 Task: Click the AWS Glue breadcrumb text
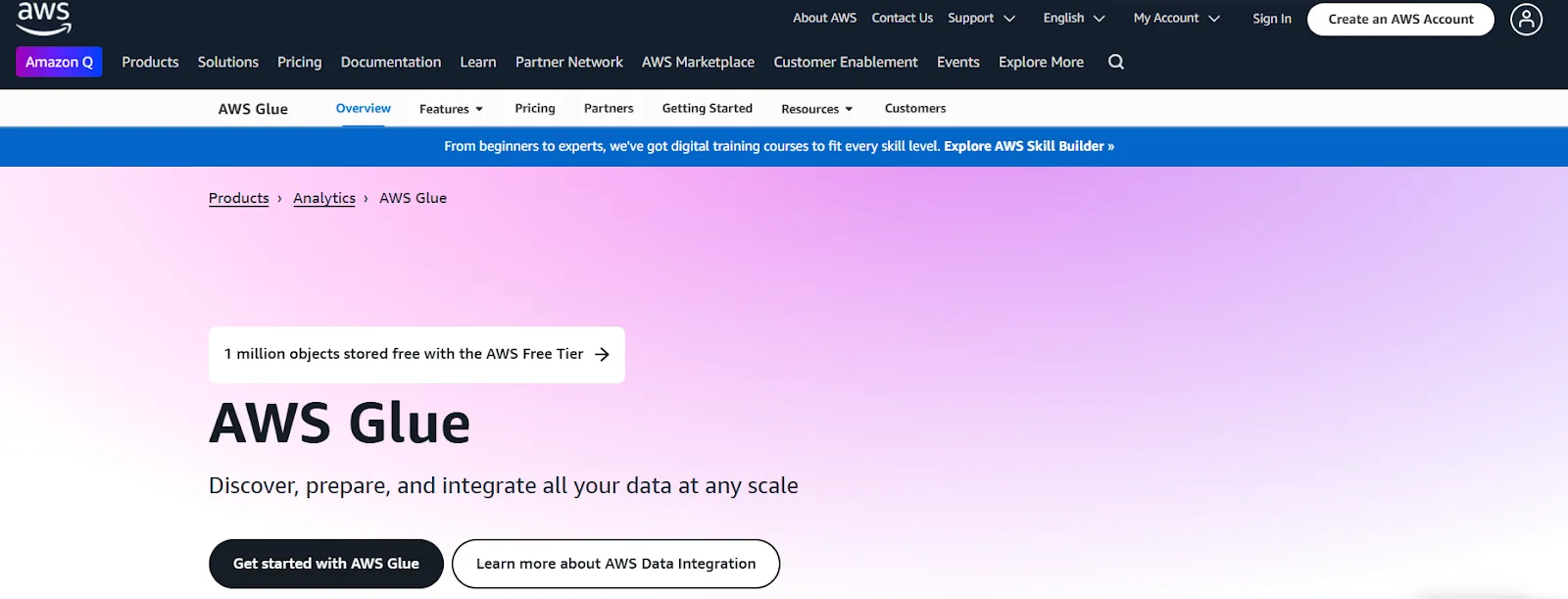pyautogui.click(x=413, y=198)
